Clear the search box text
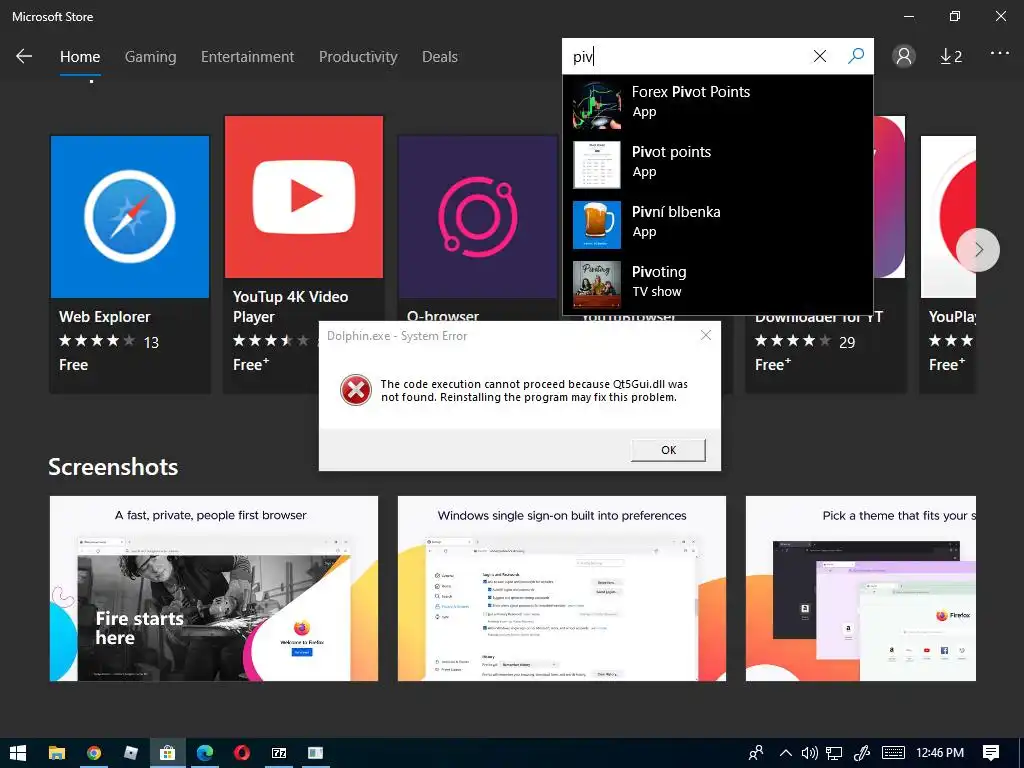Image resolution: width=1024 pixels, height=768 pixels. 820,56
